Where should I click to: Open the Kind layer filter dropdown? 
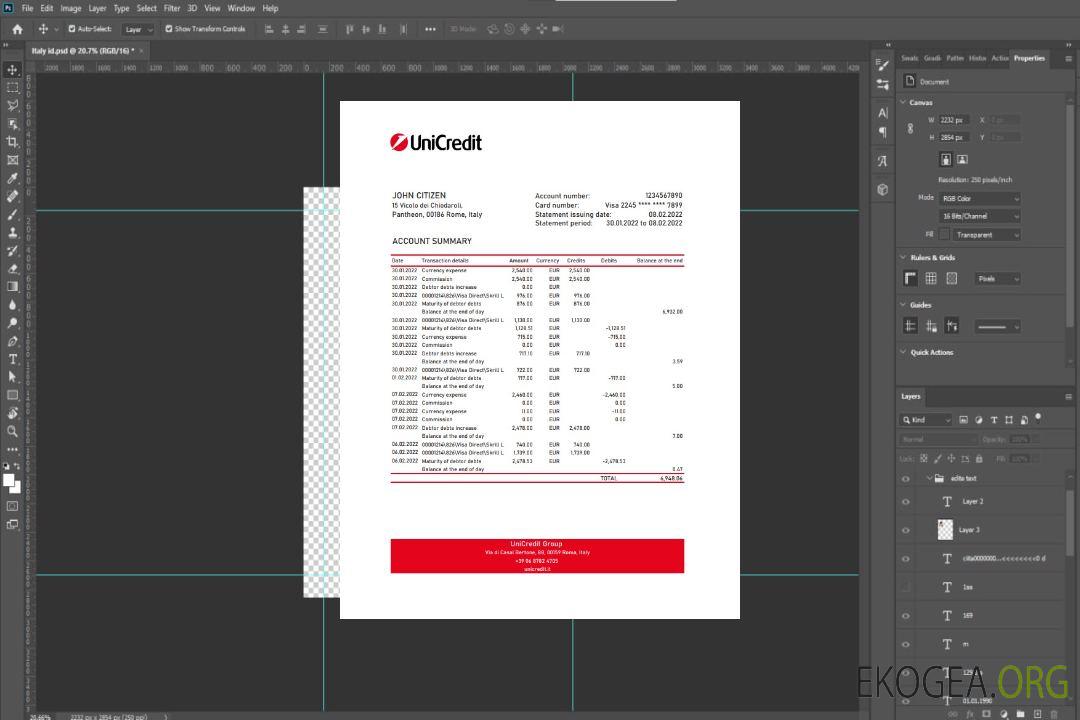pos(926,420)
